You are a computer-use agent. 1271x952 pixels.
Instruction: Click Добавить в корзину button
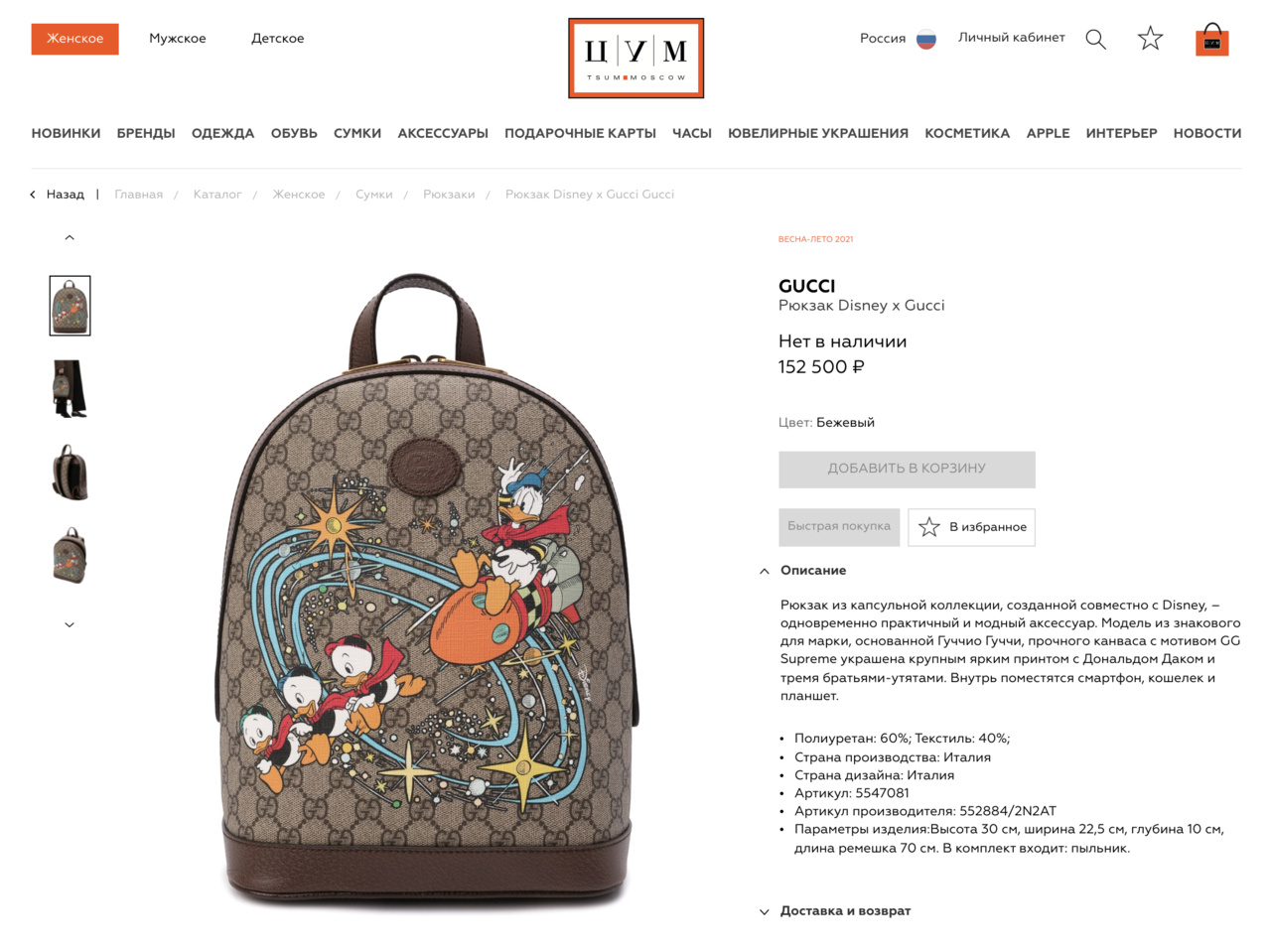point(907,470)
